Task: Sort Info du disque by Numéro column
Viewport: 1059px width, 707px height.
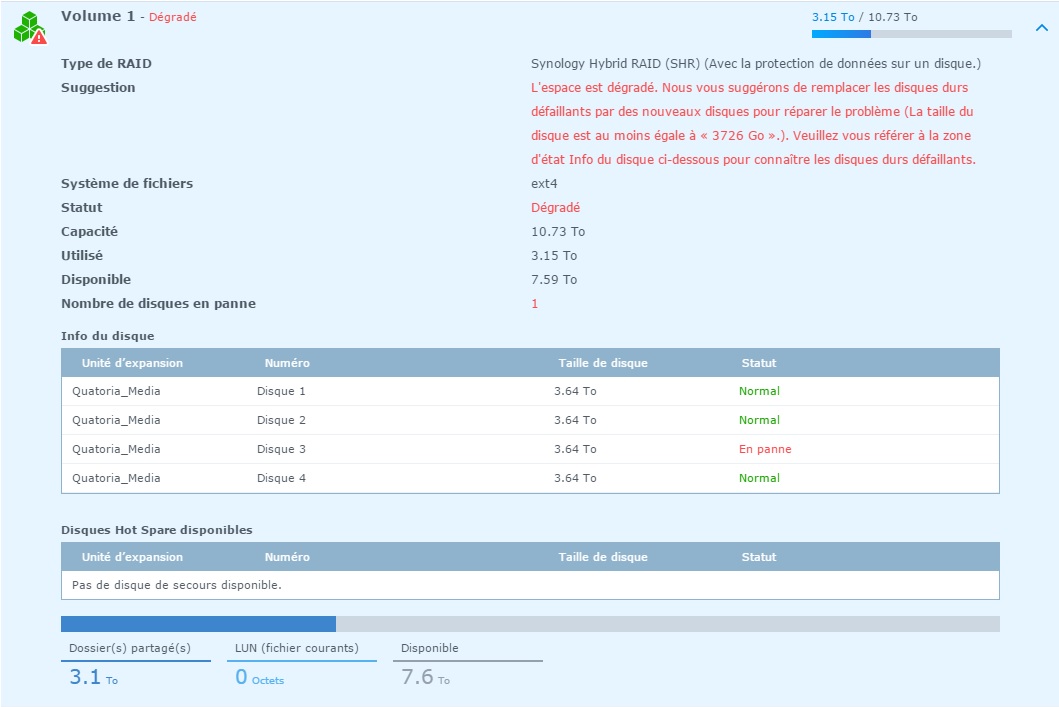Action: tap(287, 363)
